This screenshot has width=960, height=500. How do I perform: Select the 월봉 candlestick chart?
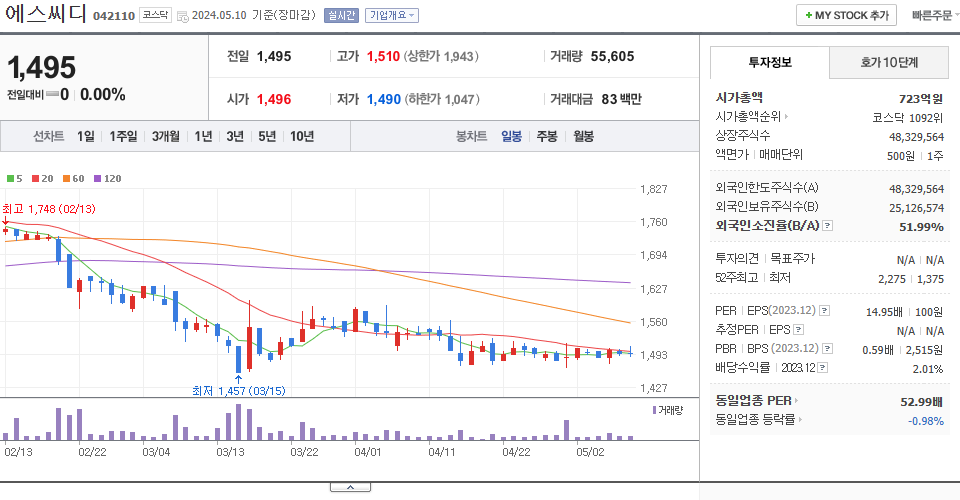[x=583, y=136]
